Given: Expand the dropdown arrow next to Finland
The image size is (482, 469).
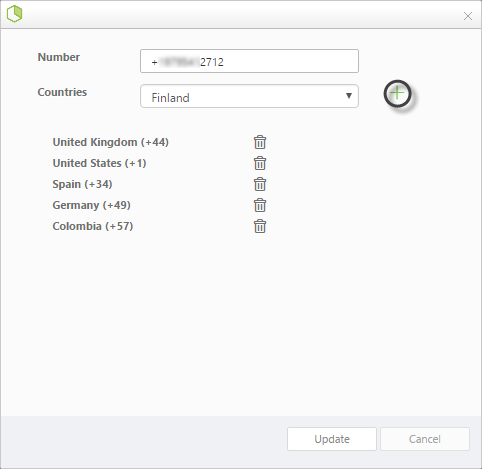Looking at the screenshot, I should pyautogui.click(x=349, y=96).
